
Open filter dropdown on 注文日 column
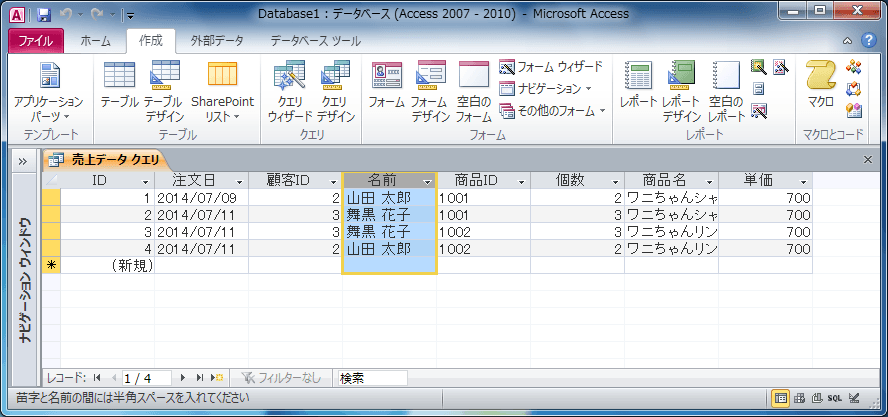tap(239, 182)
